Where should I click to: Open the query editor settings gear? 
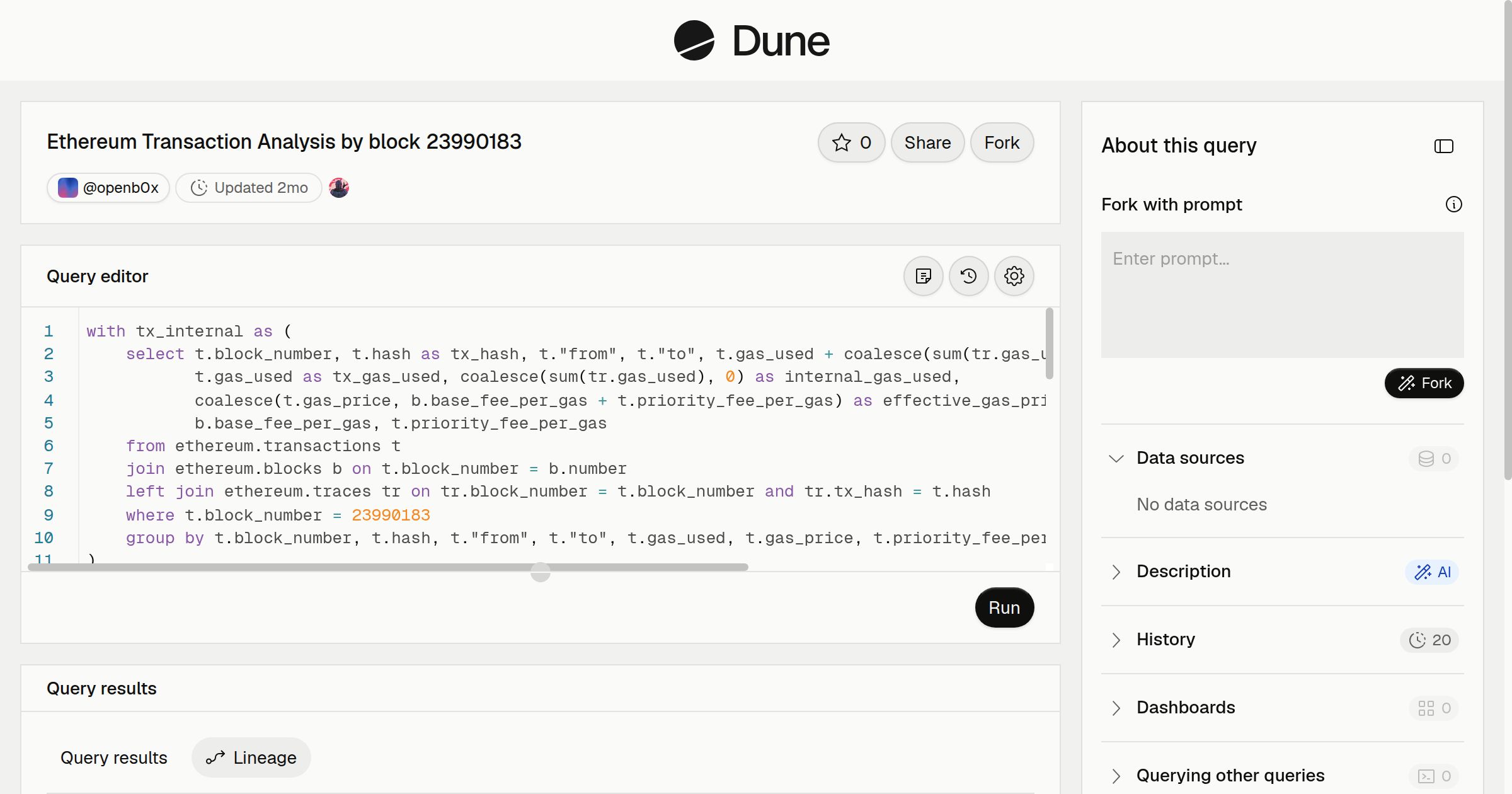click(x=1014, y=276)
